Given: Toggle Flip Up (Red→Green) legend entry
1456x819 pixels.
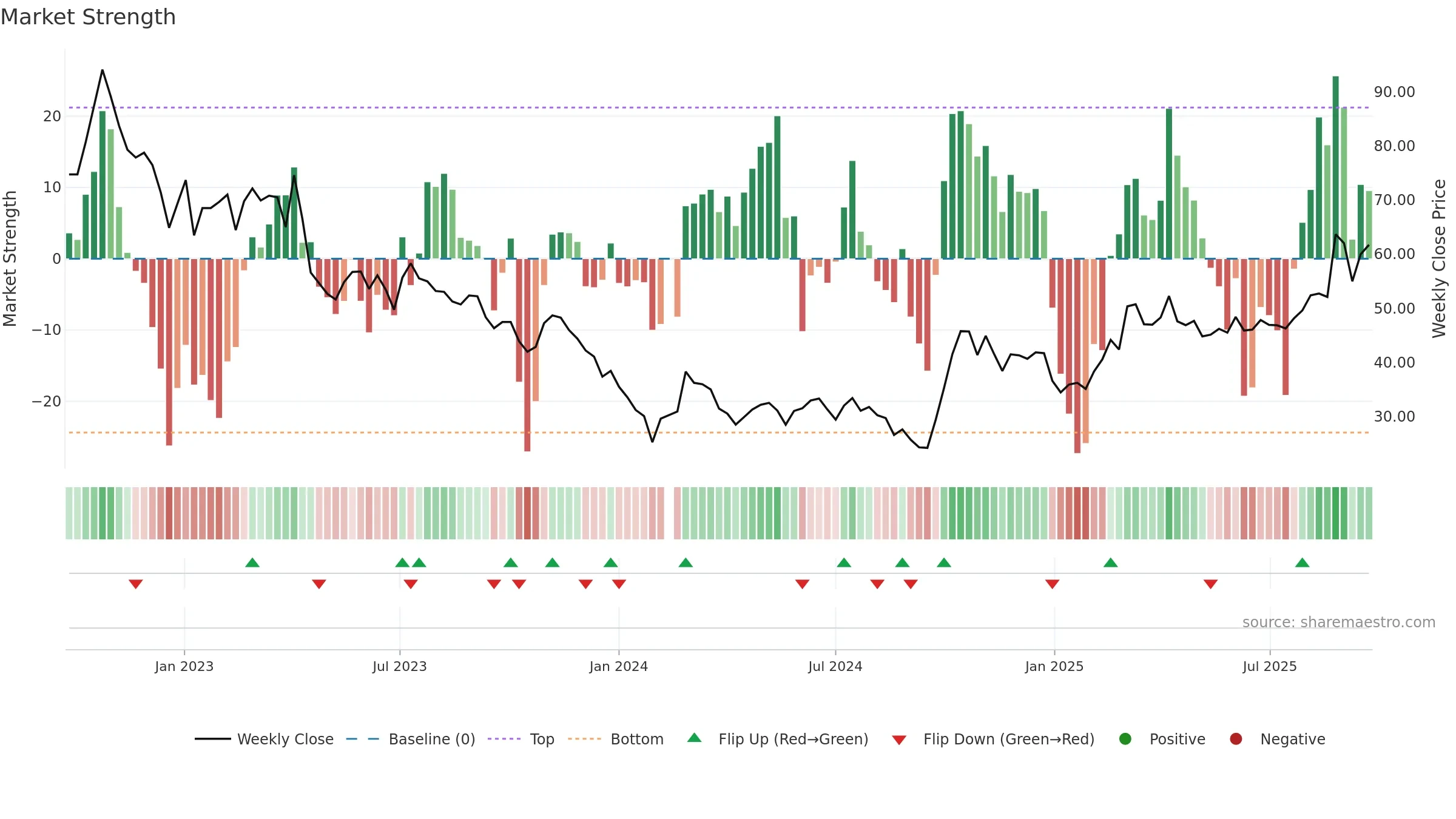Looking at the screenshot, I should [x=778, y=739].
